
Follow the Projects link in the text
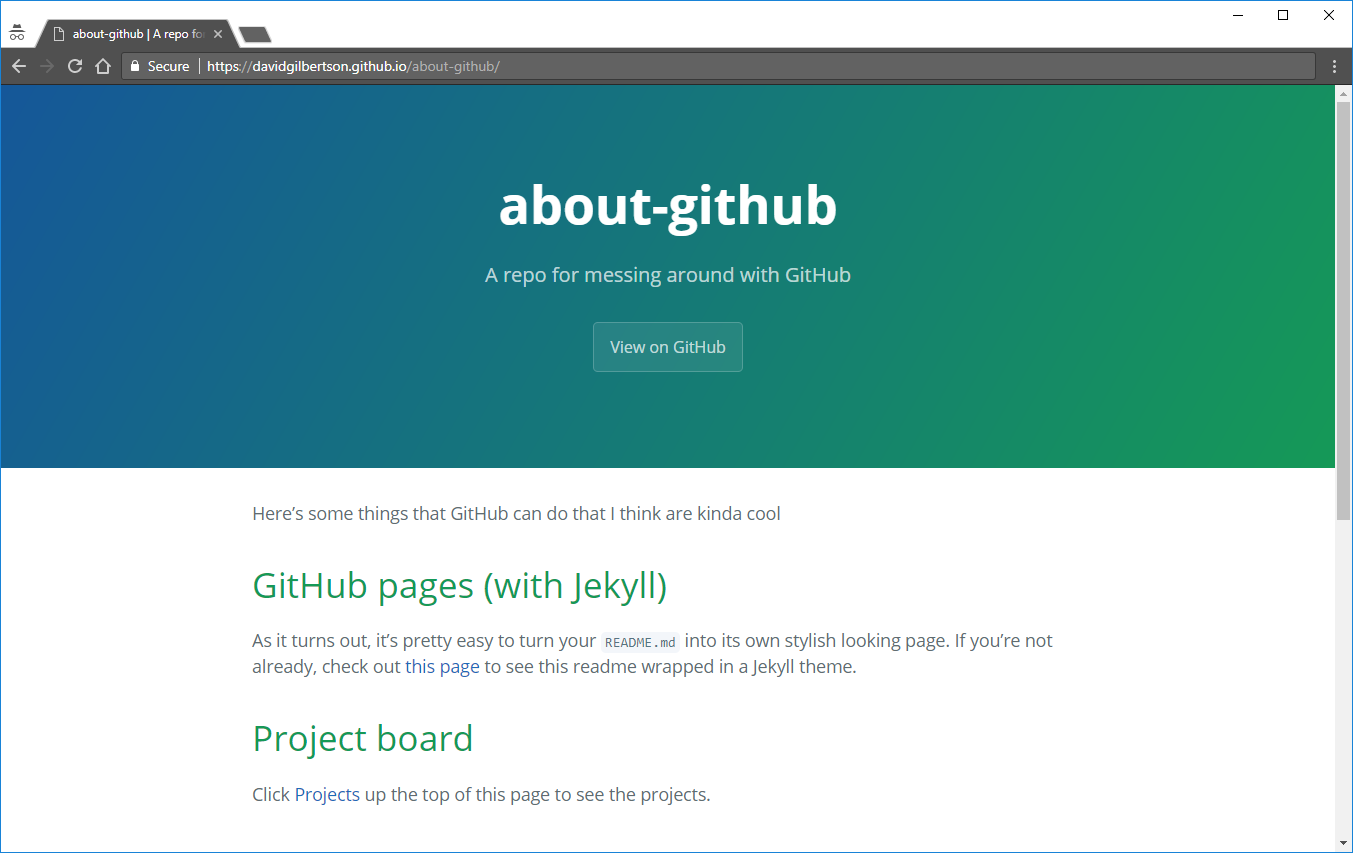coord(326,794)
